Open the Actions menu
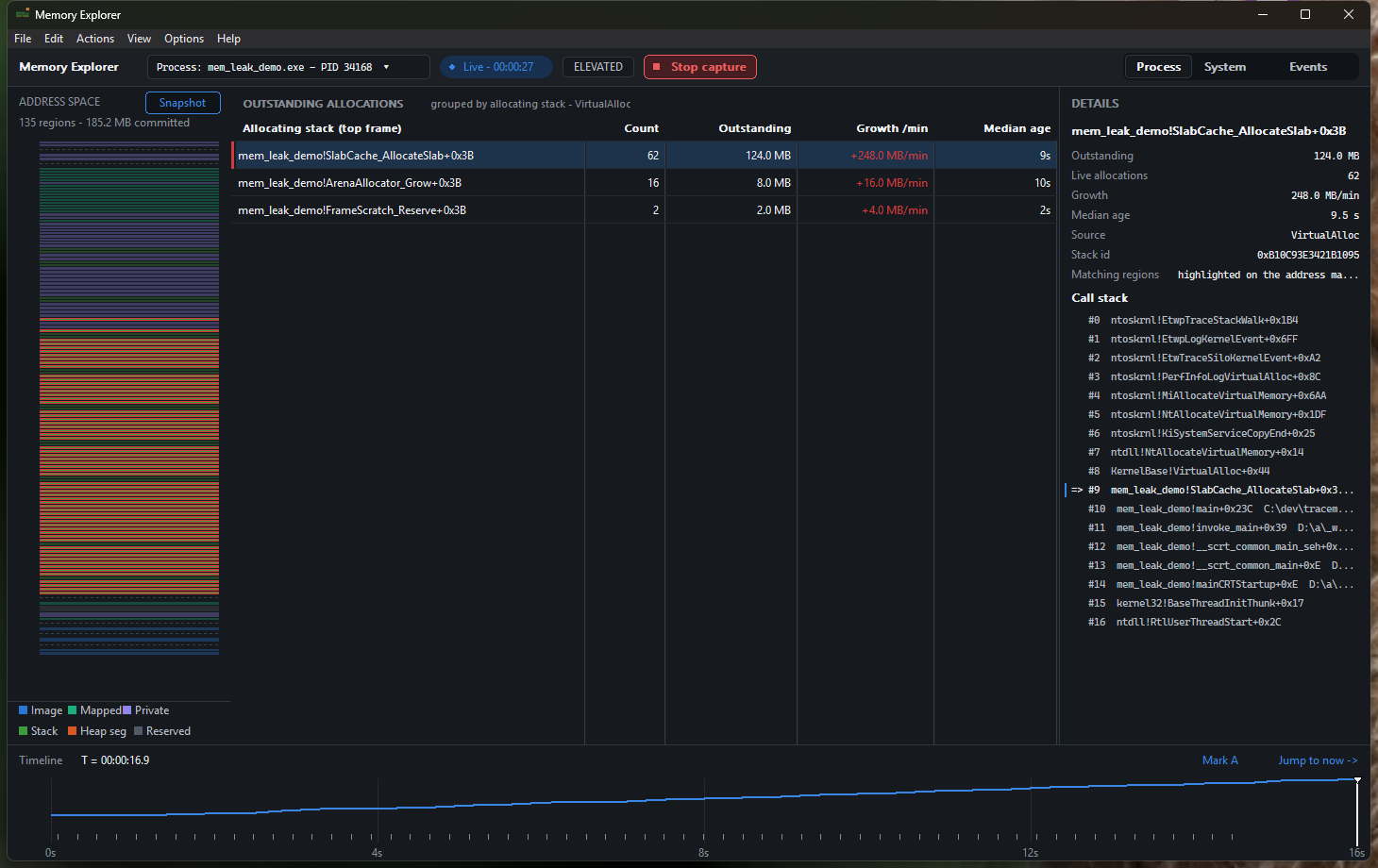 (95, 39)
